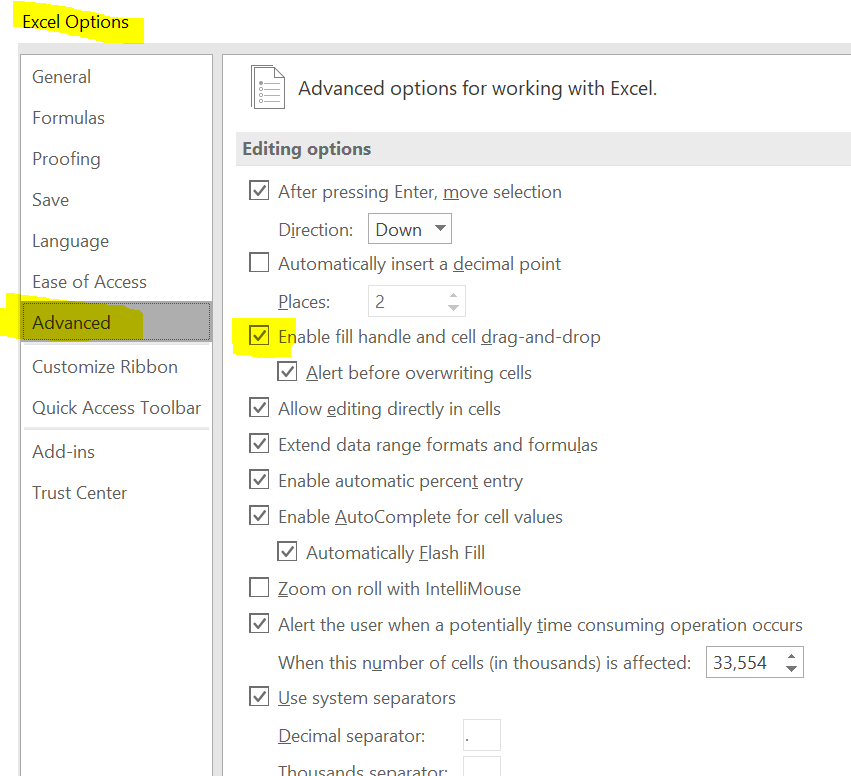Toggle Use system separators checkbox
The height and width of the screenshot is (776, 851).
click(259, 696)
